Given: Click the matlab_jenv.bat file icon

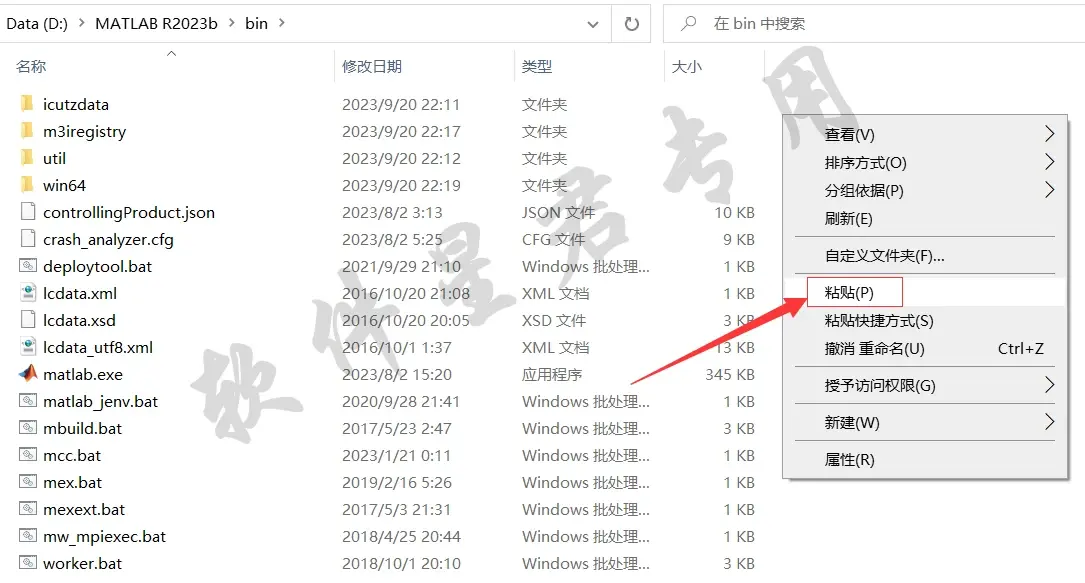Looking at the screenshot, I should coord(28,400).
